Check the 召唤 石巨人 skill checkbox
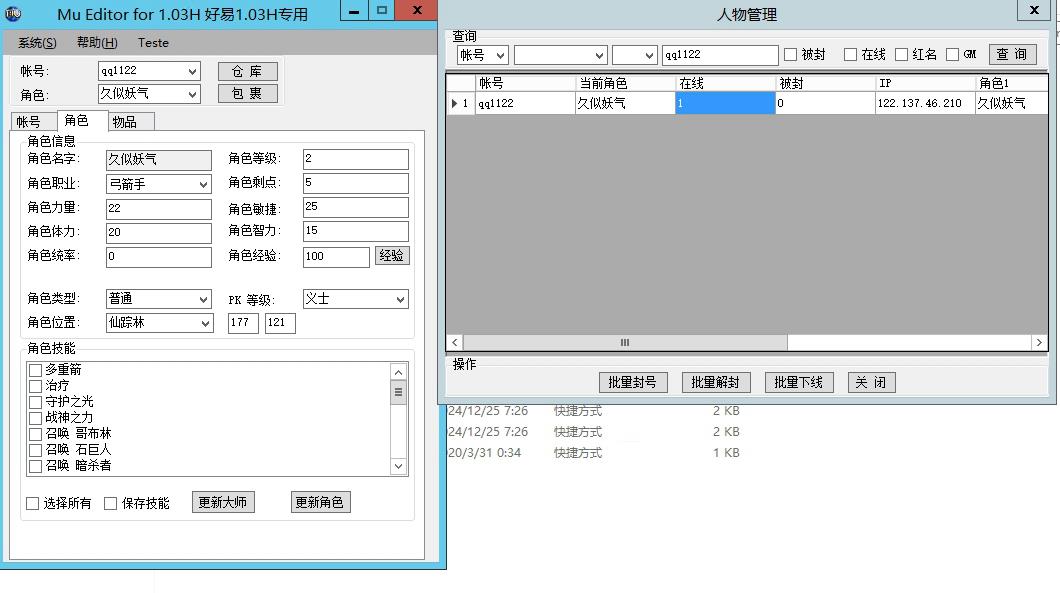The width and height of the screenshot is (1060, 593). 36,450
